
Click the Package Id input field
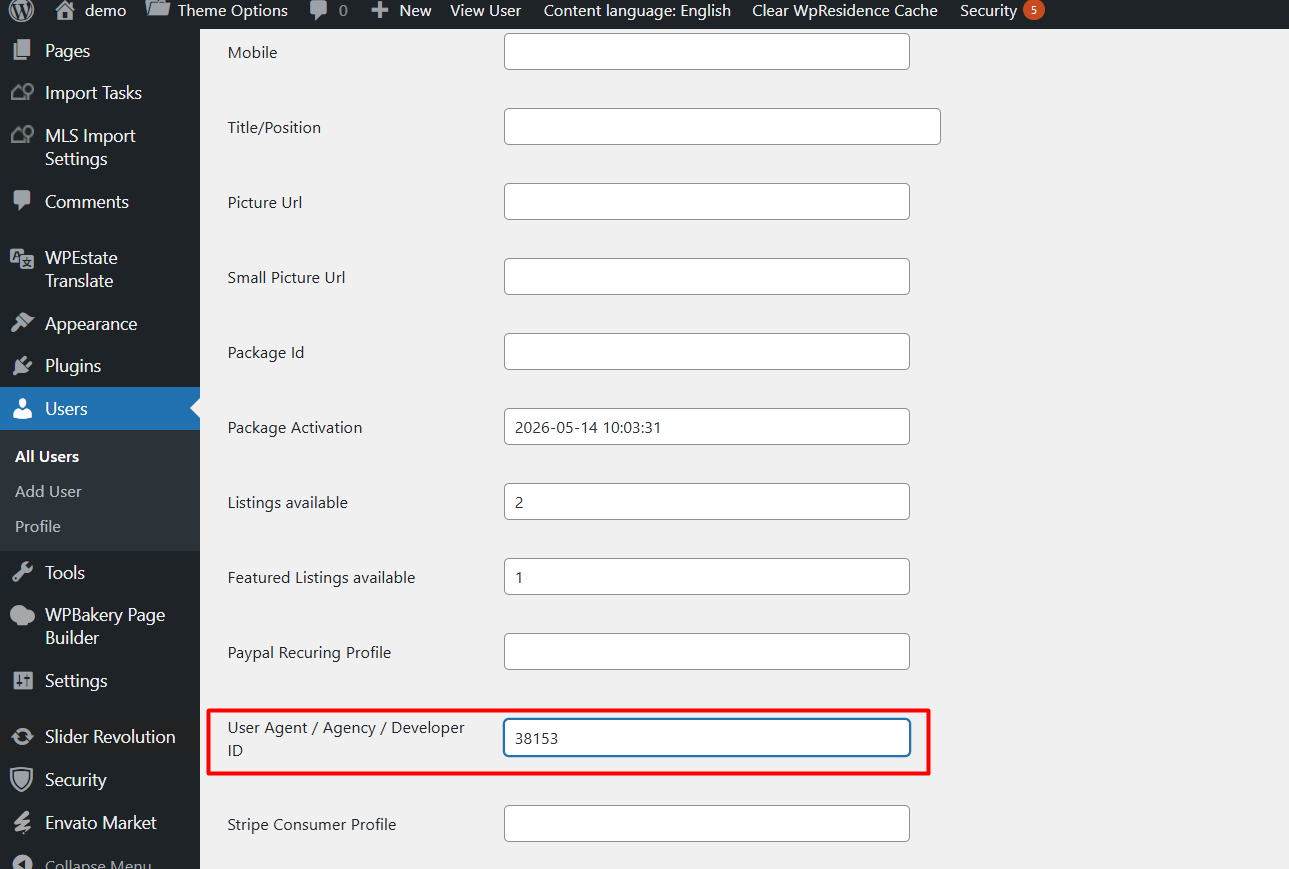click(707, 351)
